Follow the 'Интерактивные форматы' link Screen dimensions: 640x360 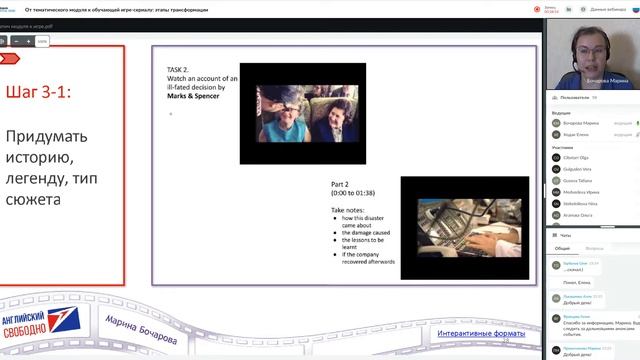click(481, 333)
